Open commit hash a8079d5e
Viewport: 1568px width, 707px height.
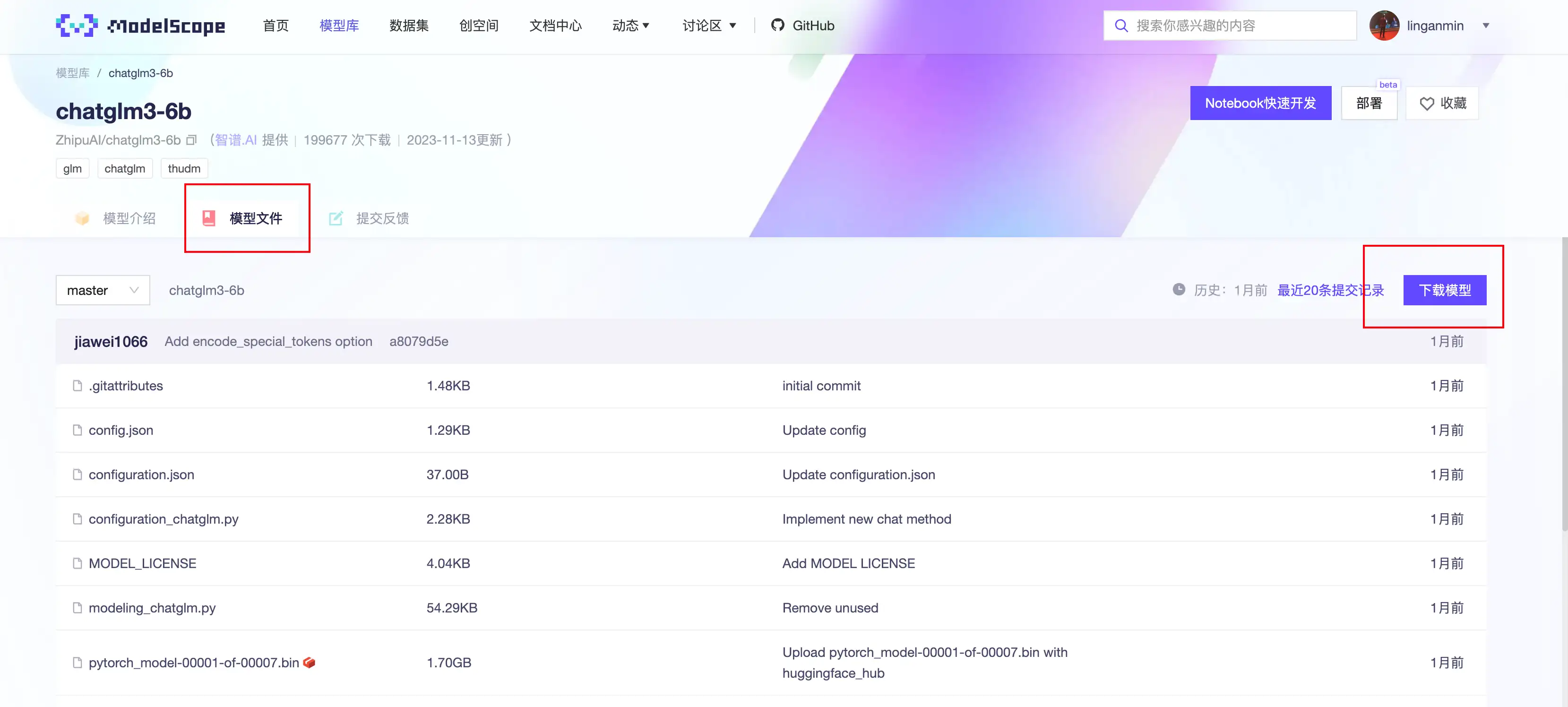[419, 342]
